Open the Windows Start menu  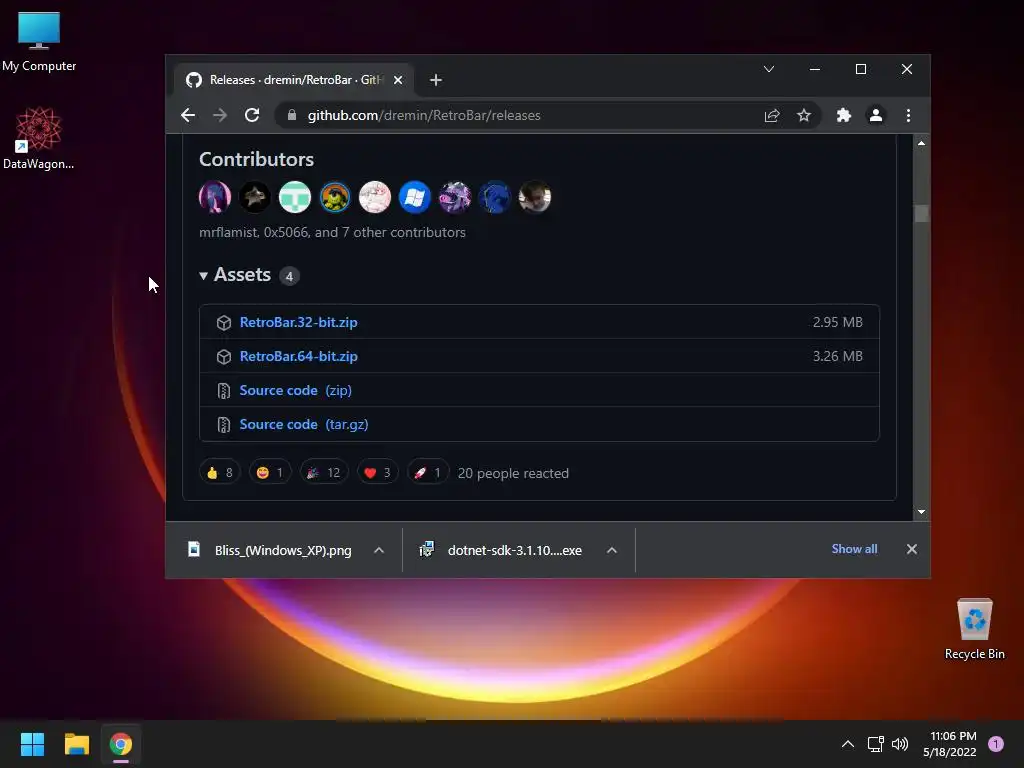tap(32, 744)
